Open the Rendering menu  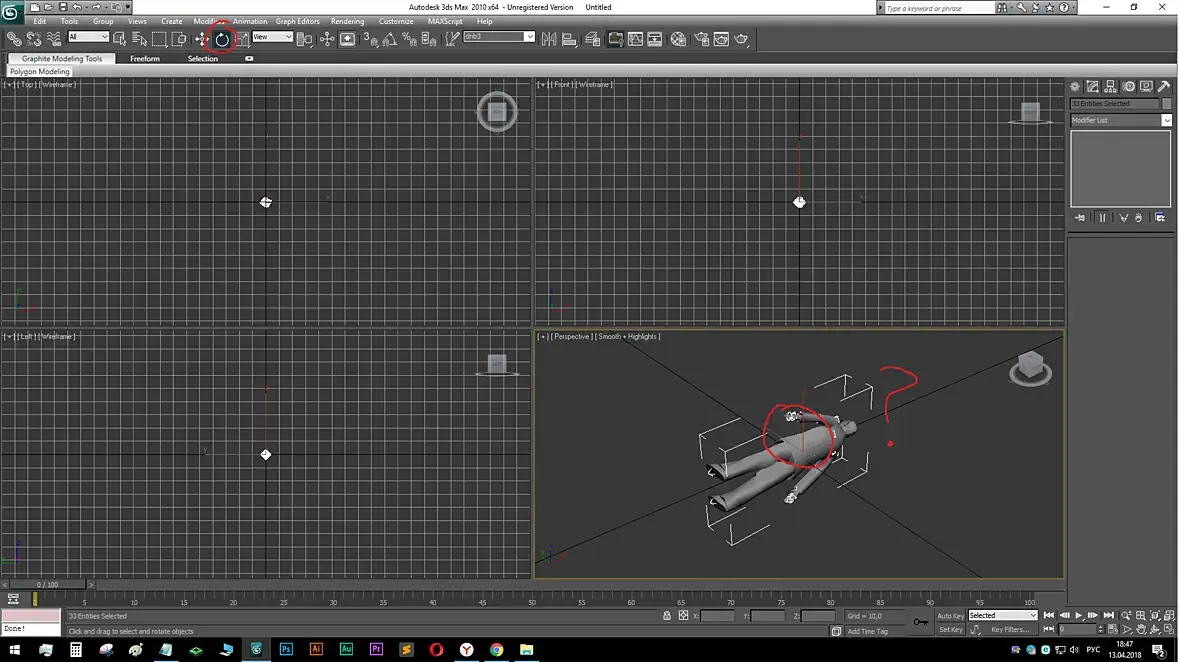[347, 21]
